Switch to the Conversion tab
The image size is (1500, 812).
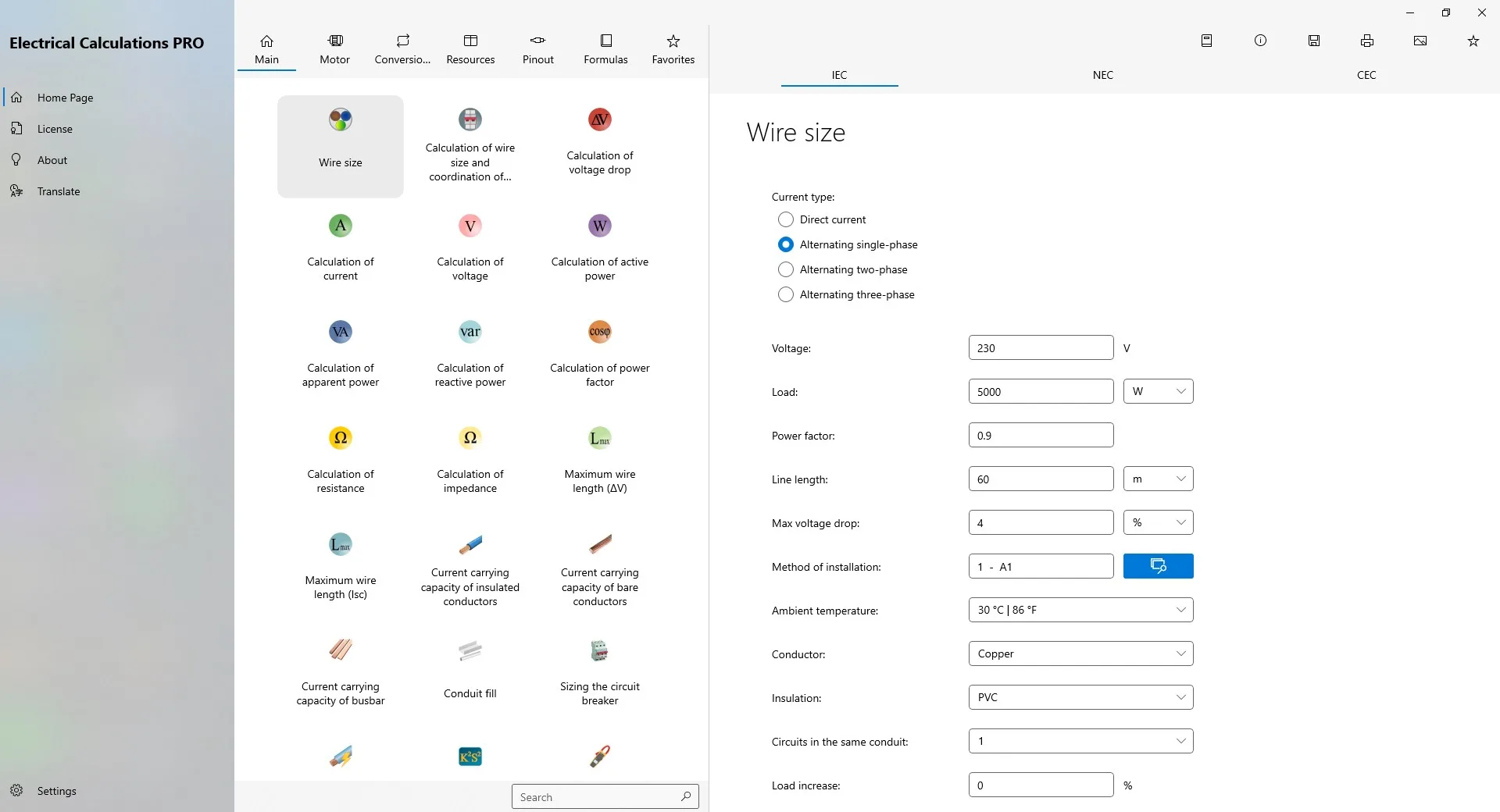tap(402, 49)
